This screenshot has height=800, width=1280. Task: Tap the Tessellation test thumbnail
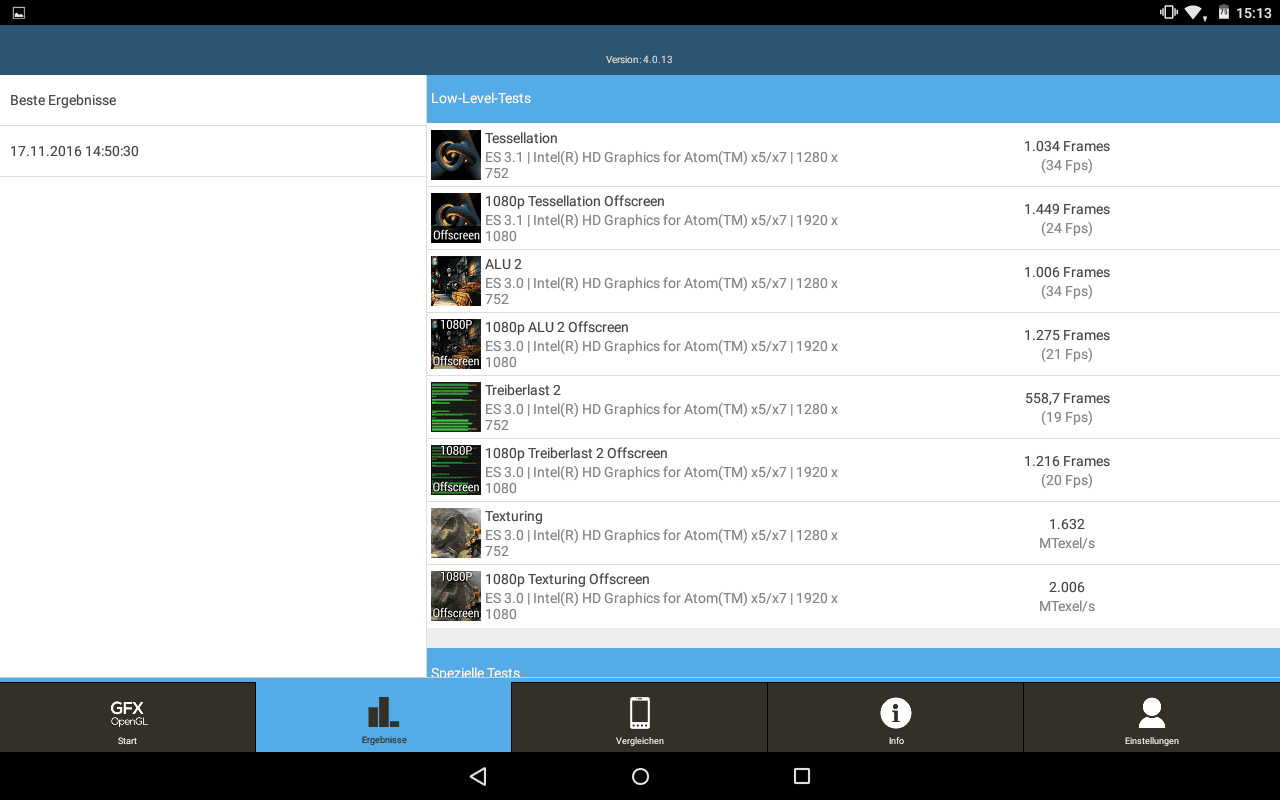[x=456, y=155]
